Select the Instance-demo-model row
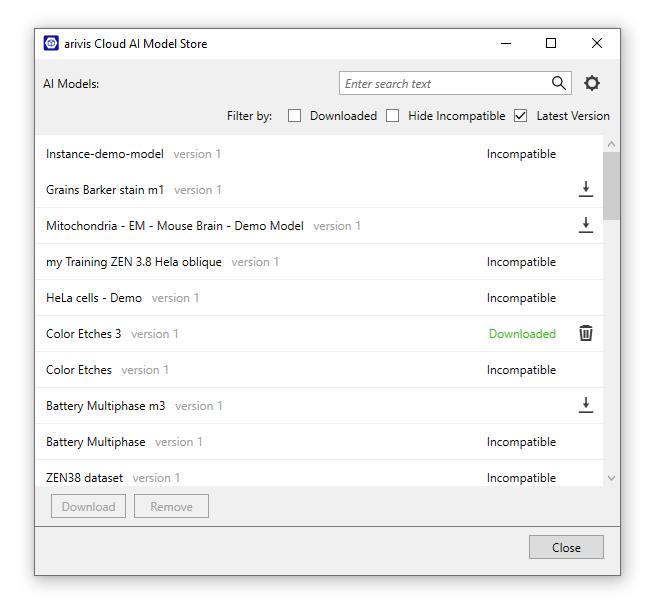The height and width of the screenshot is (613, 655). click(x=105, y=154)
